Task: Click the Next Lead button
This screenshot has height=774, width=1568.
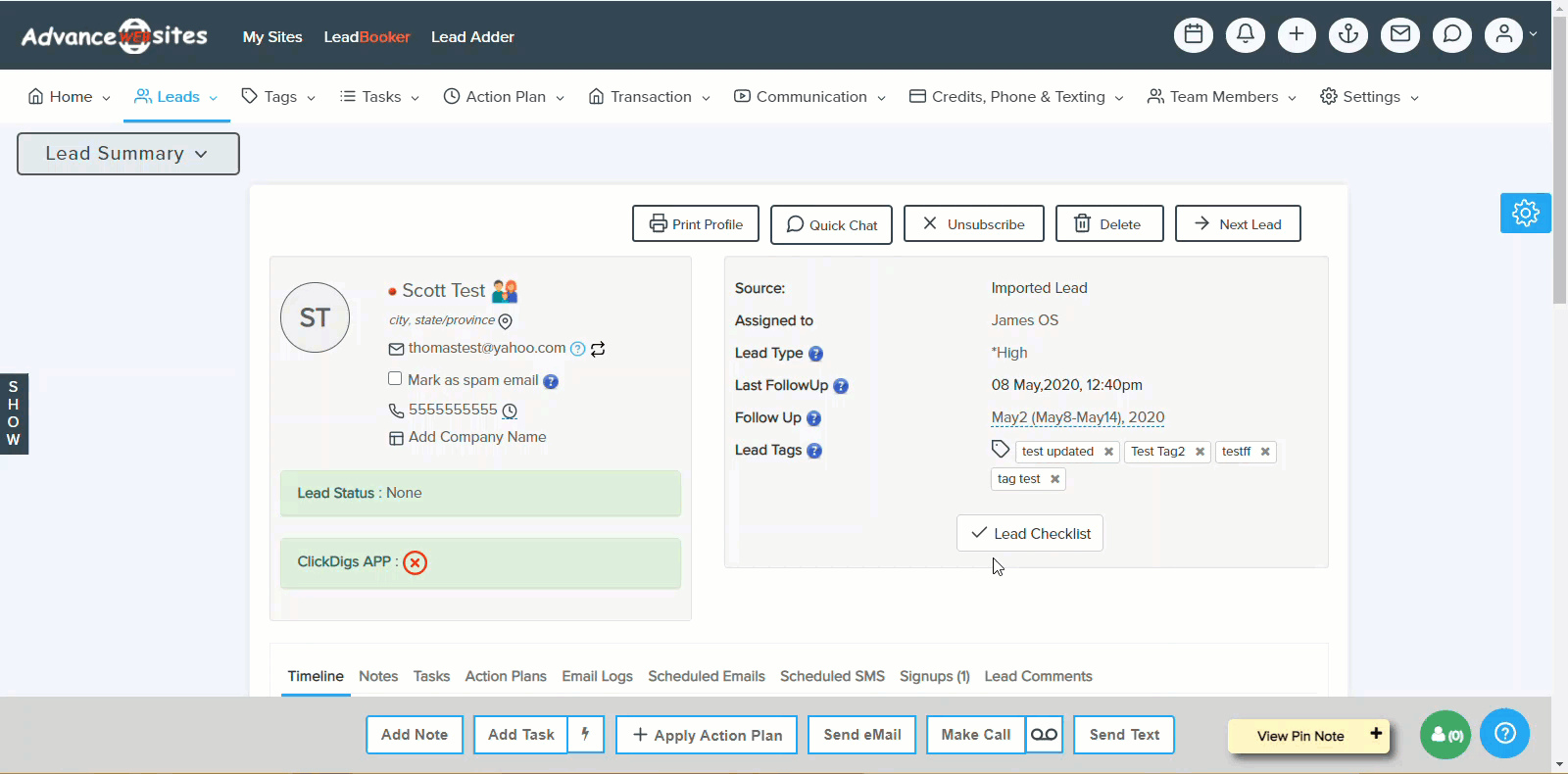Action: (x=1237, y=223)
